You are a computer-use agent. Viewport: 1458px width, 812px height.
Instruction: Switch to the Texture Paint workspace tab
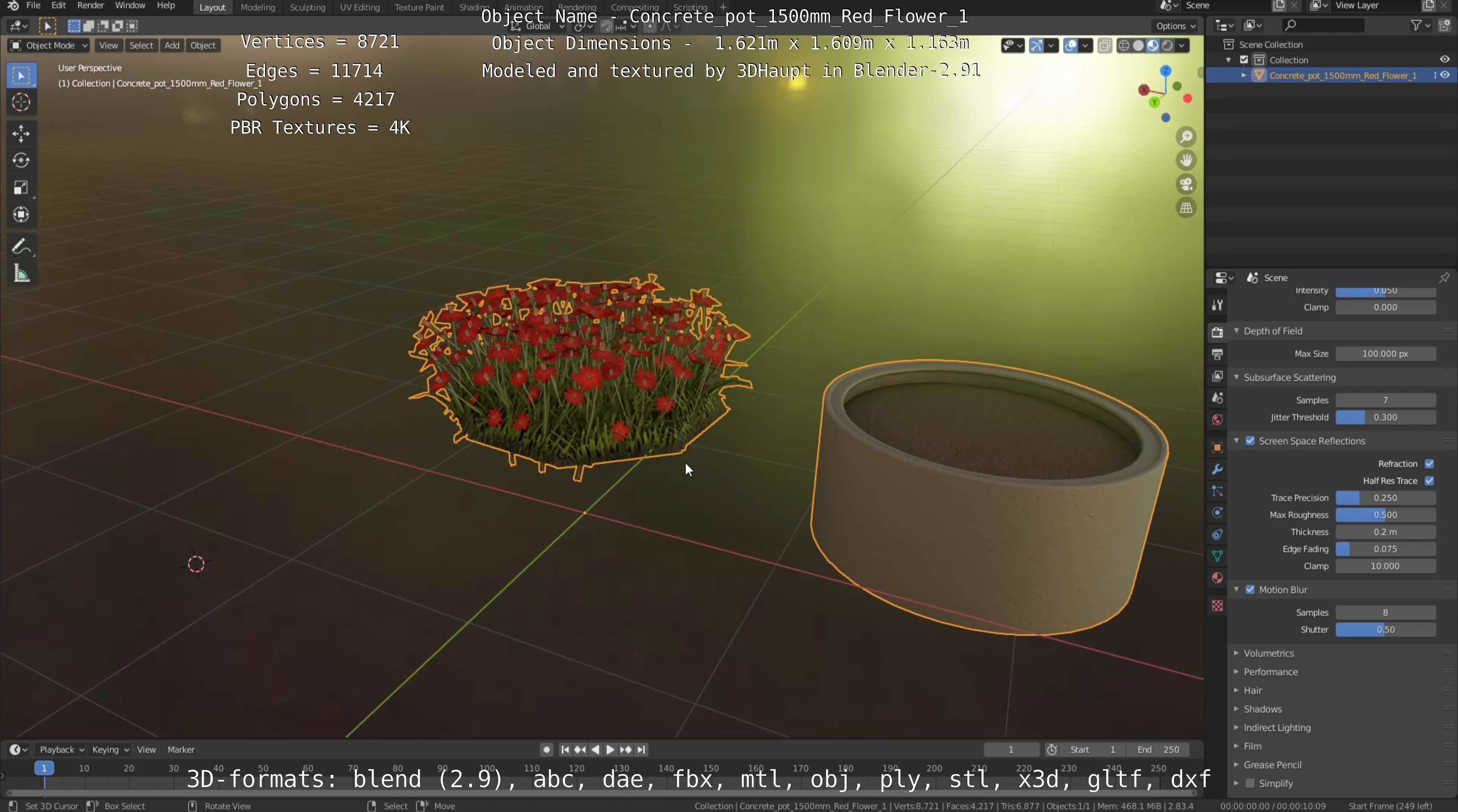[419, 7]
